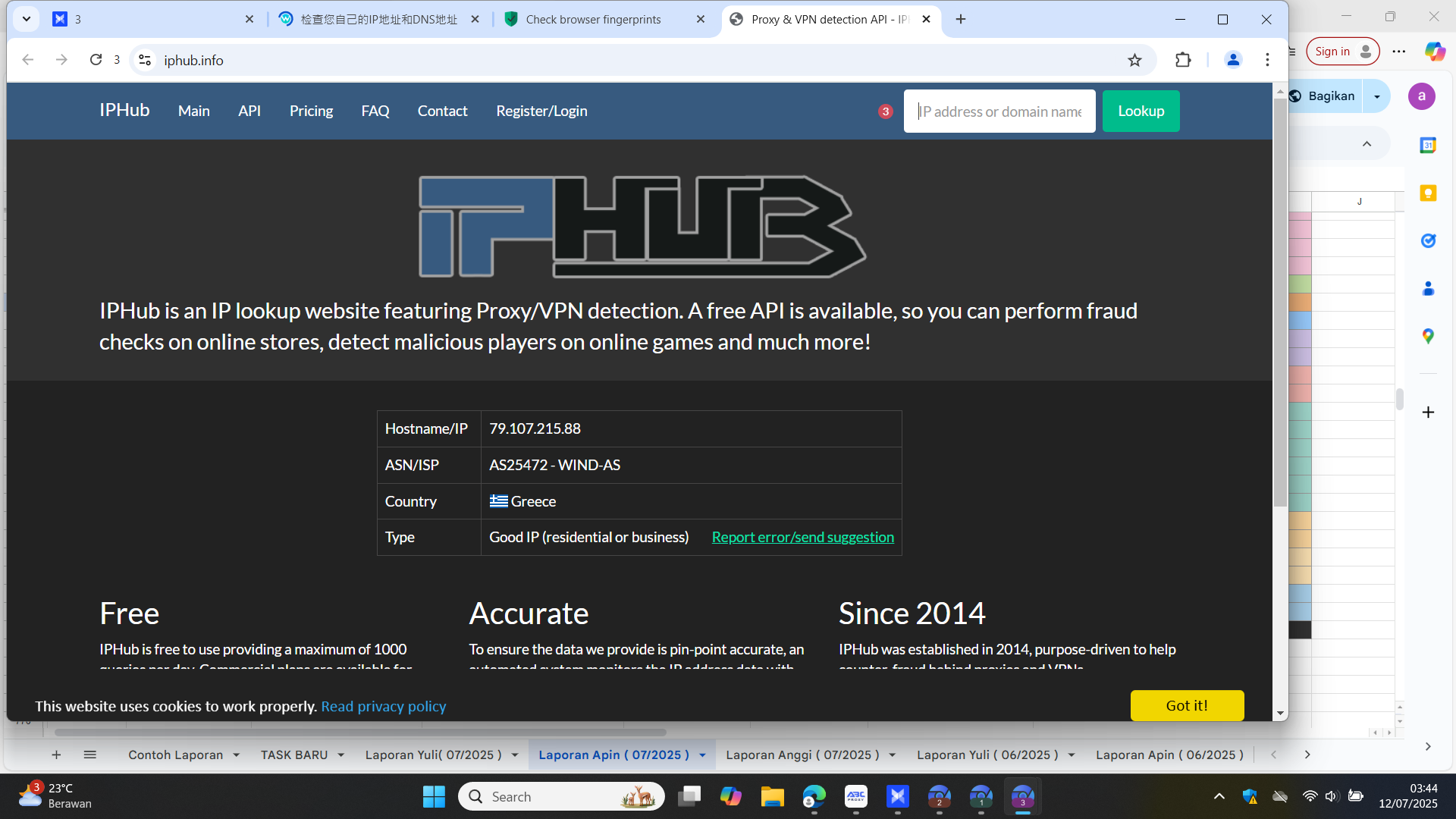1456x819 pixels.
Task: Click the page's vertical scrollbar thumb
Action: coord(1280,303)
